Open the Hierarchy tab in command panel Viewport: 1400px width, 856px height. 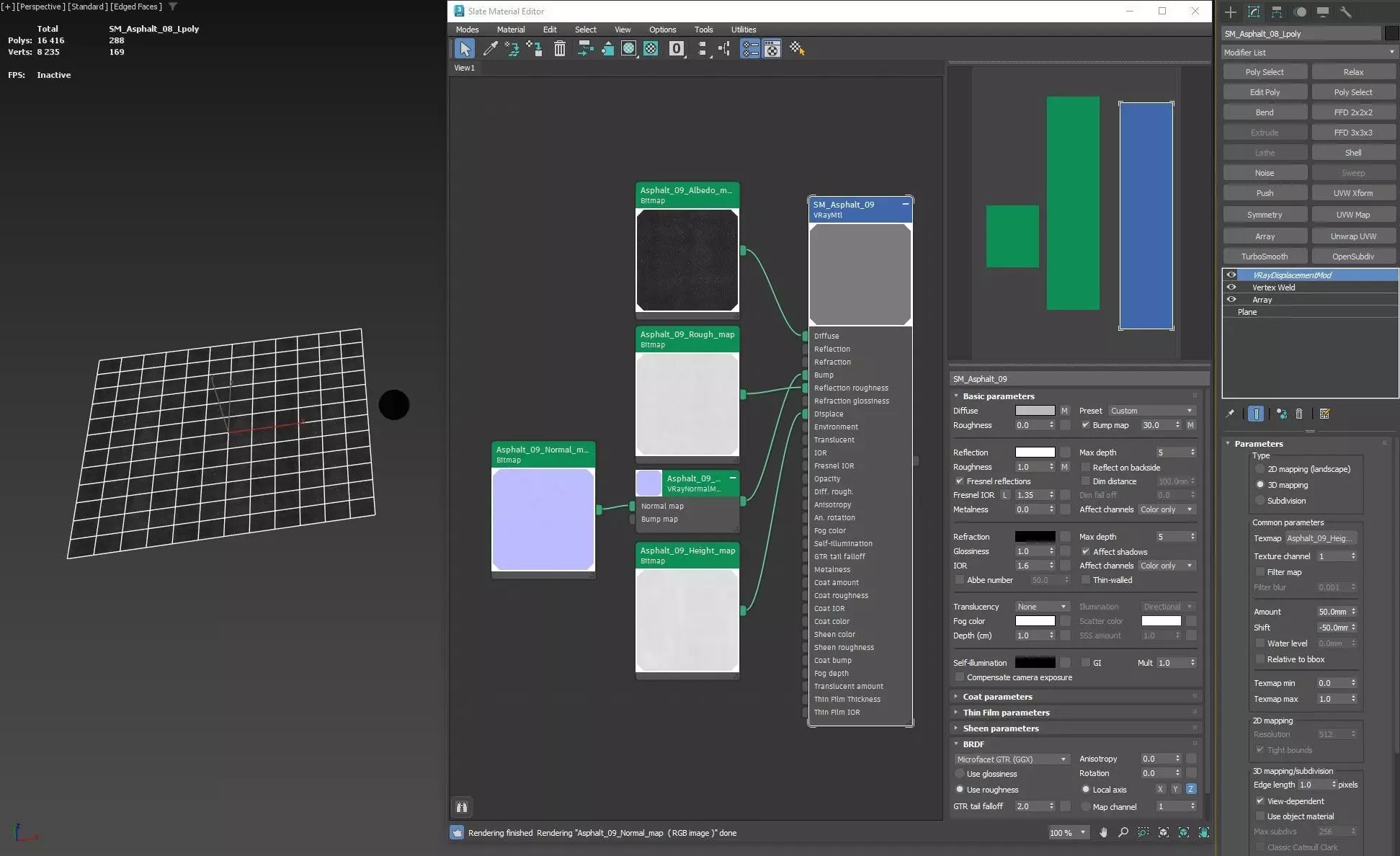pyautogui.click(x=1276, y=12)
